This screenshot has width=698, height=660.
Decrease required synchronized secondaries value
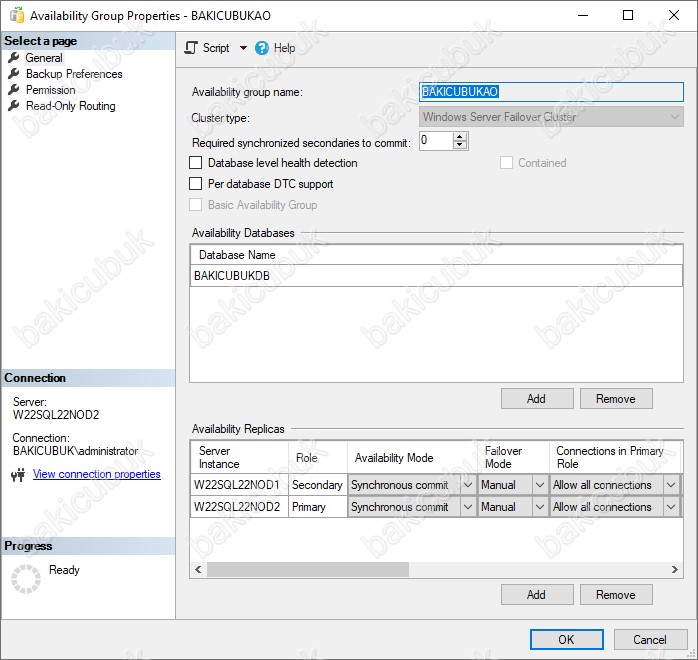pyautogui.click(x=460, y=145)
